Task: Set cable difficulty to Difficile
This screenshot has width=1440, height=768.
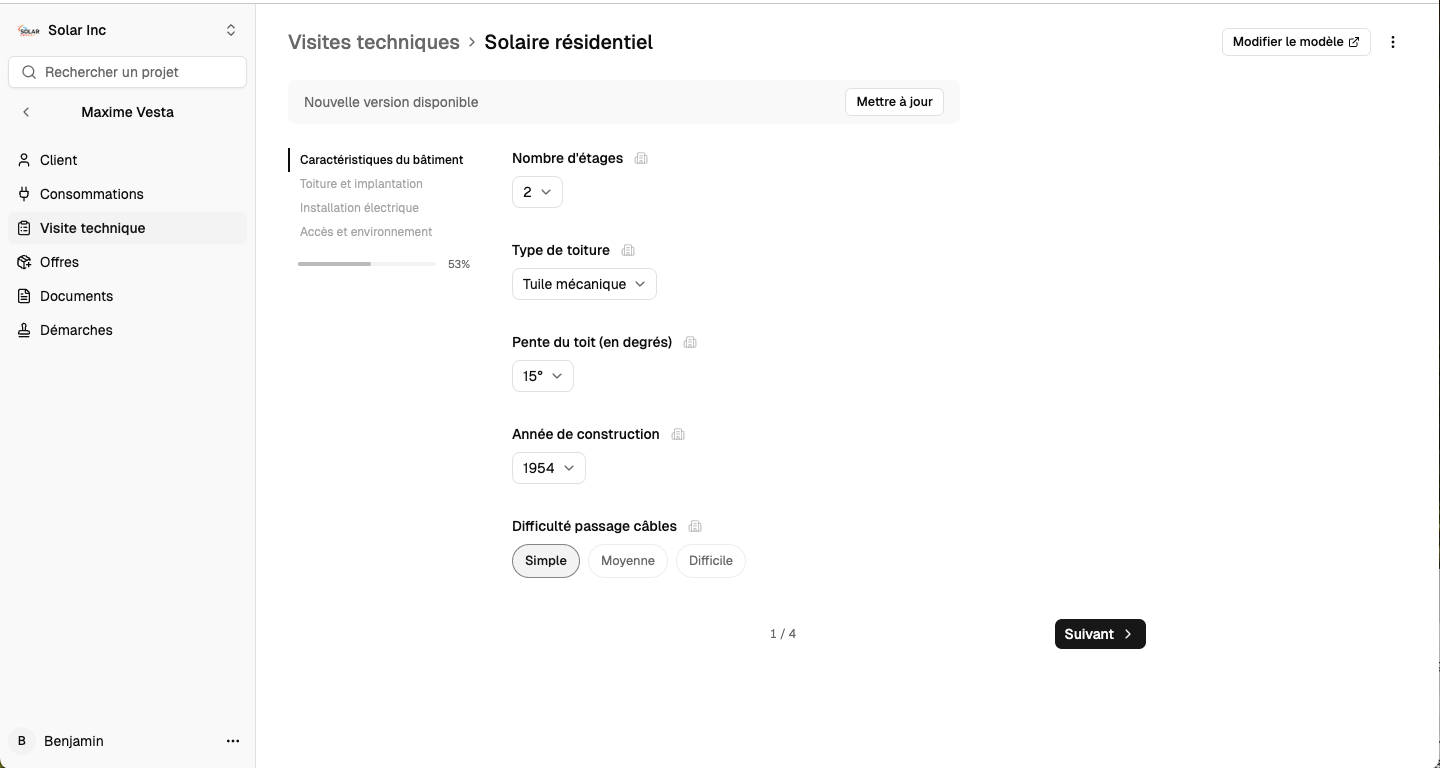Action: (711, 561)
